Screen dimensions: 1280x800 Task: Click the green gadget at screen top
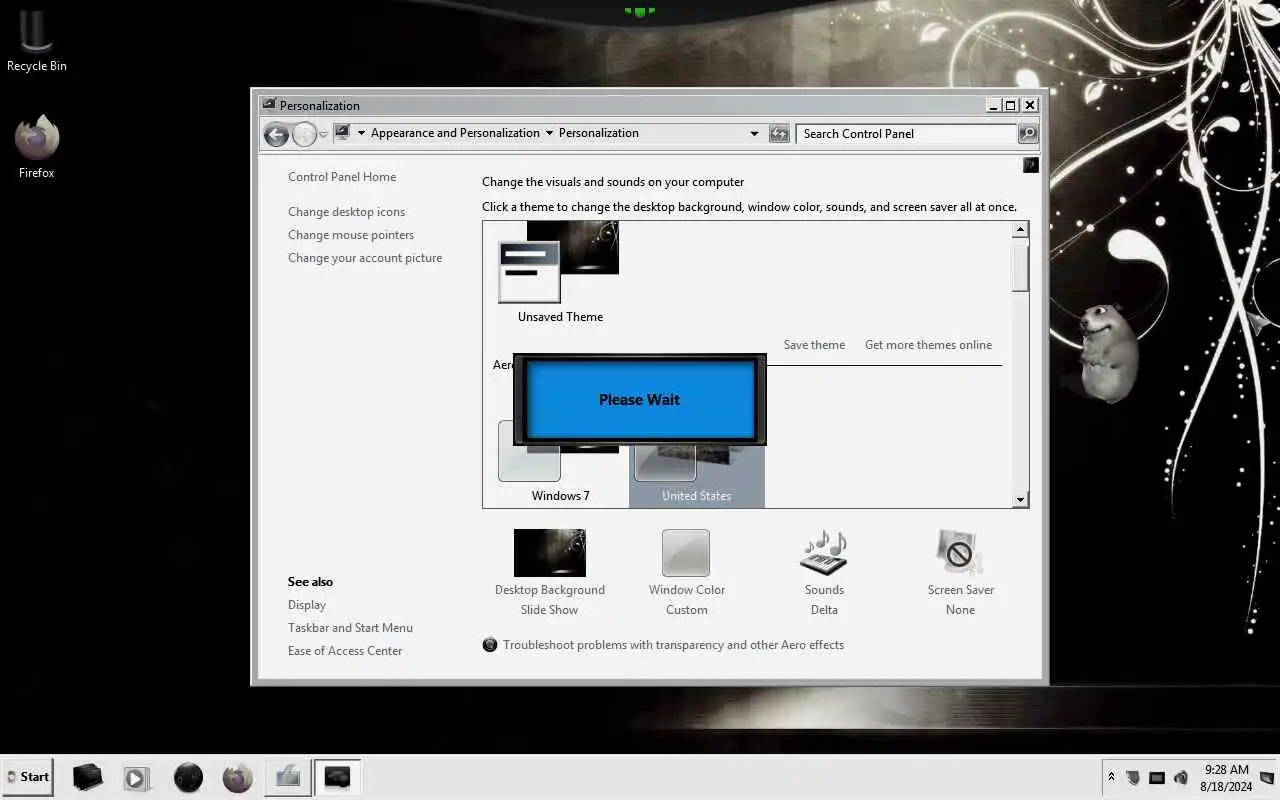click(640, 11)
